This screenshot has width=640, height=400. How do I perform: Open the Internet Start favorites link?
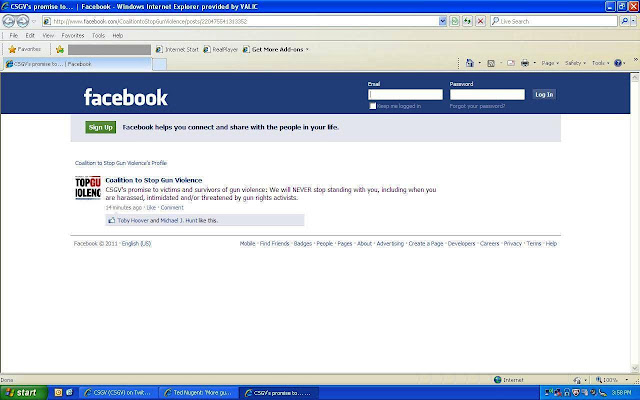tap(177, 49)
